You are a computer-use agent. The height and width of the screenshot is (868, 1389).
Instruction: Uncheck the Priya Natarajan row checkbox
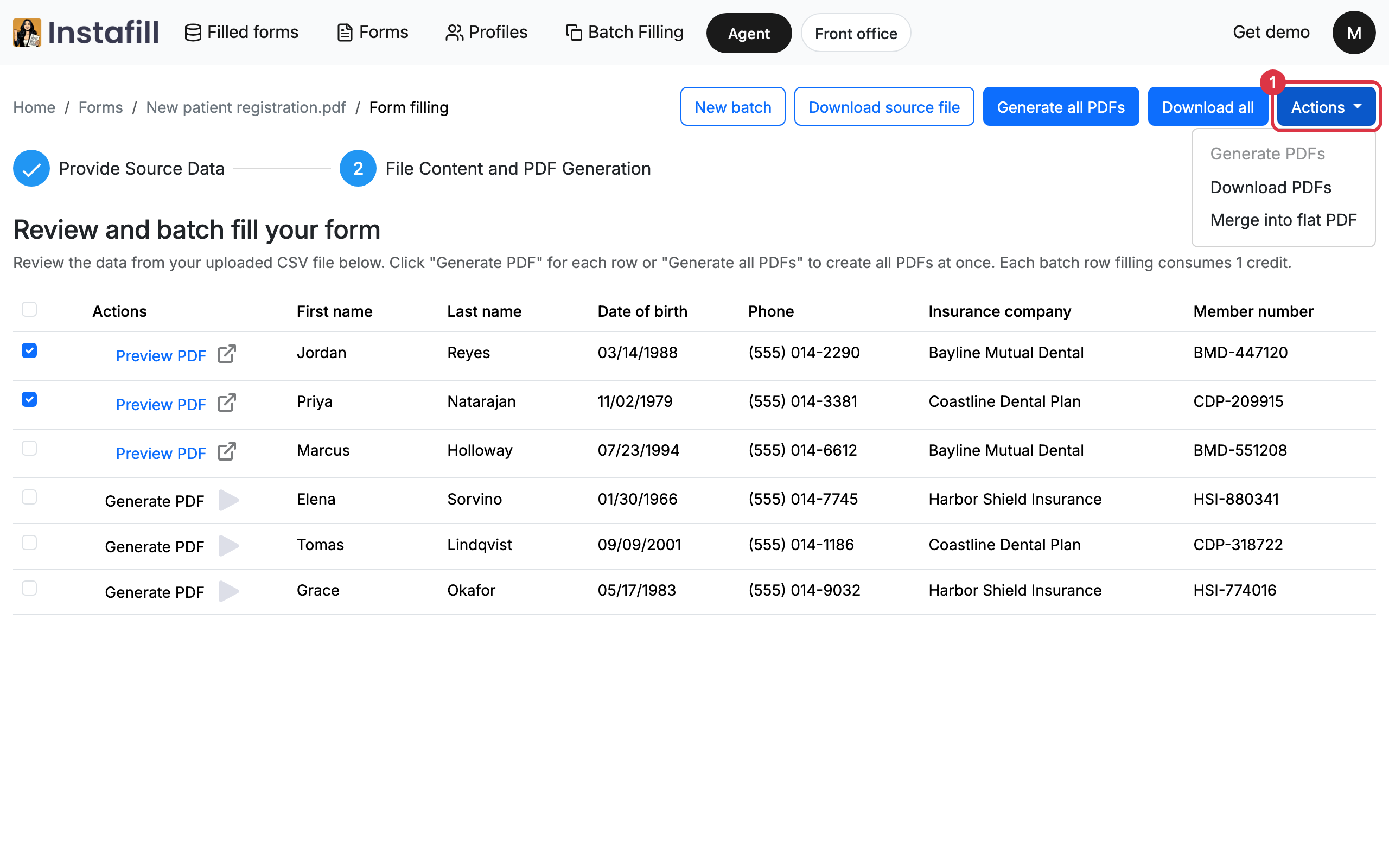[x=29, y=399]
